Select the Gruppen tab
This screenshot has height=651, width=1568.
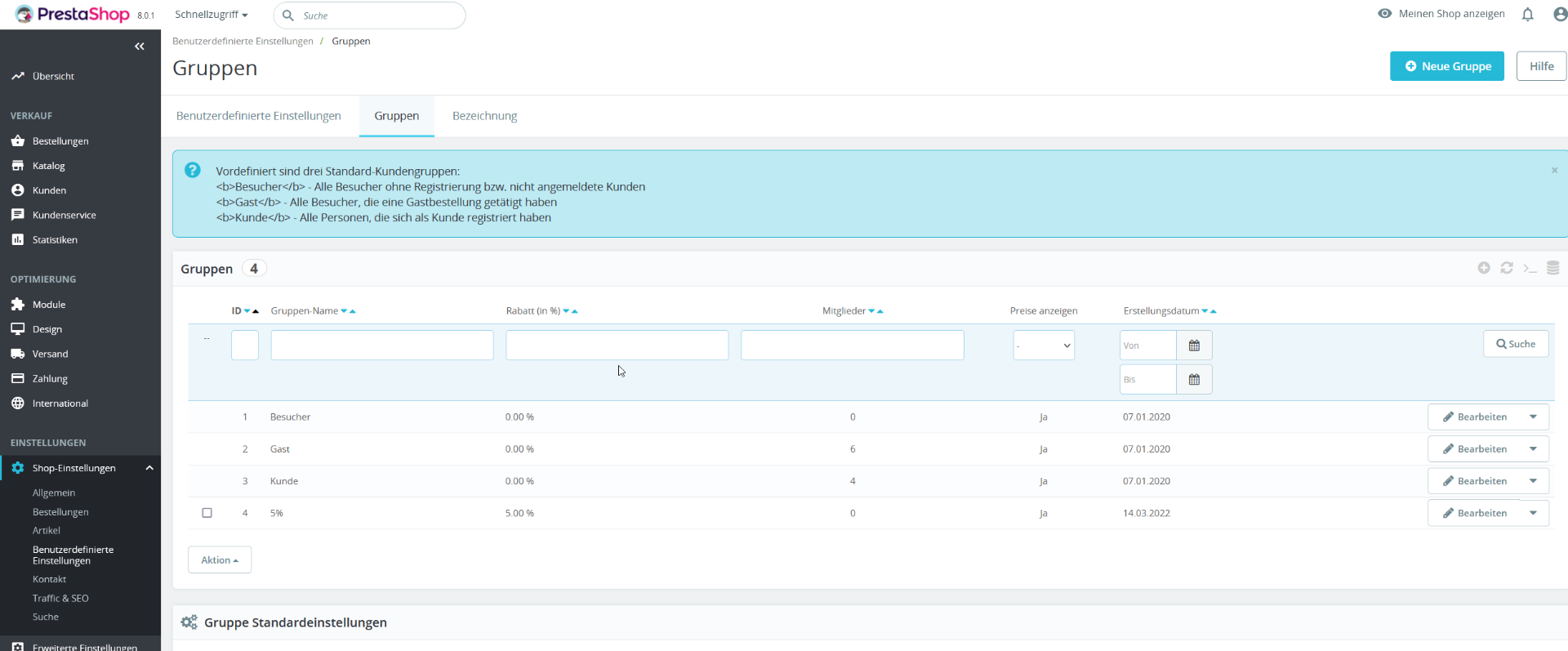[397, 116]
